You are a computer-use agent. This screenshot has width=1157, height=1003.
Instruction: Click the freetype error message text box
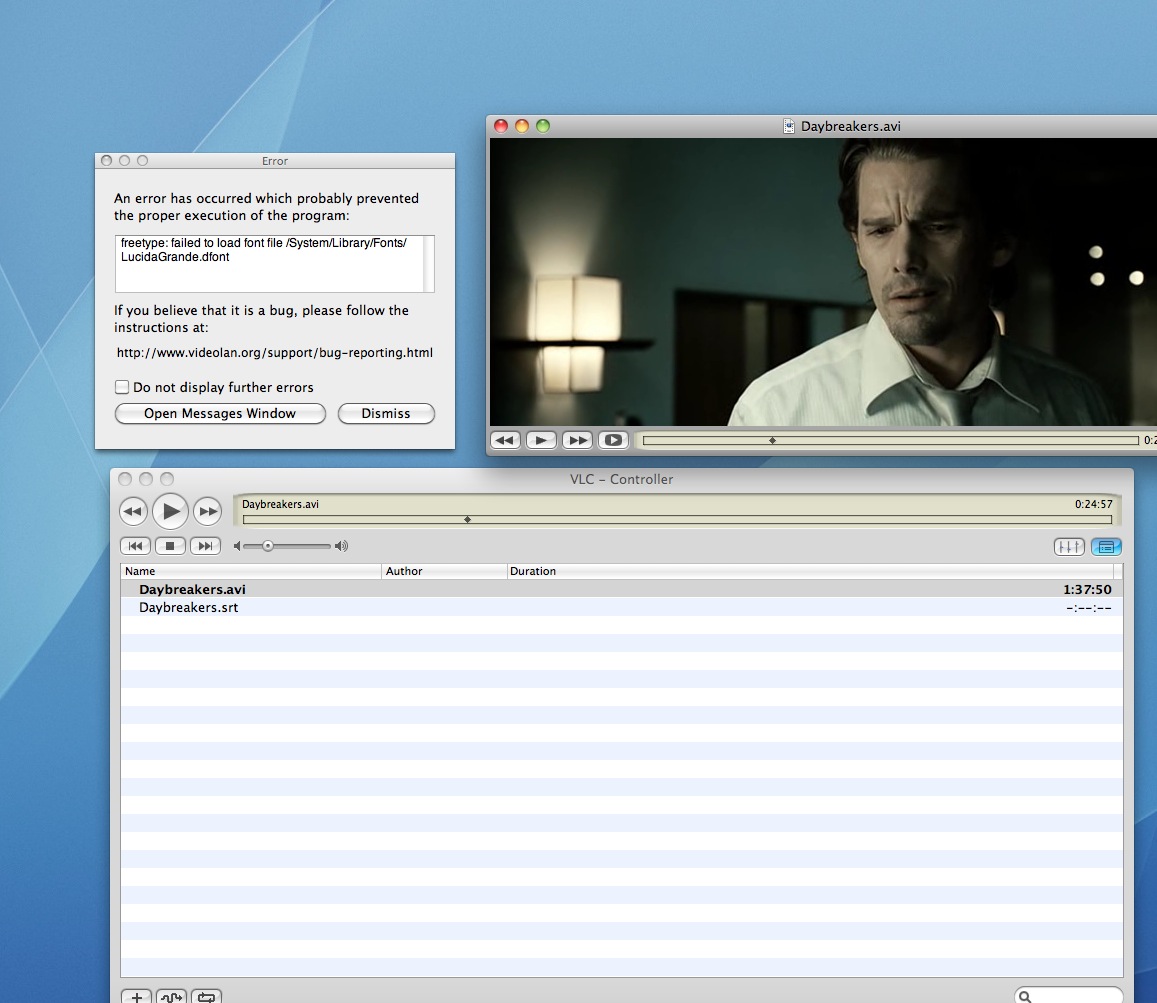(x=269, y=263)
